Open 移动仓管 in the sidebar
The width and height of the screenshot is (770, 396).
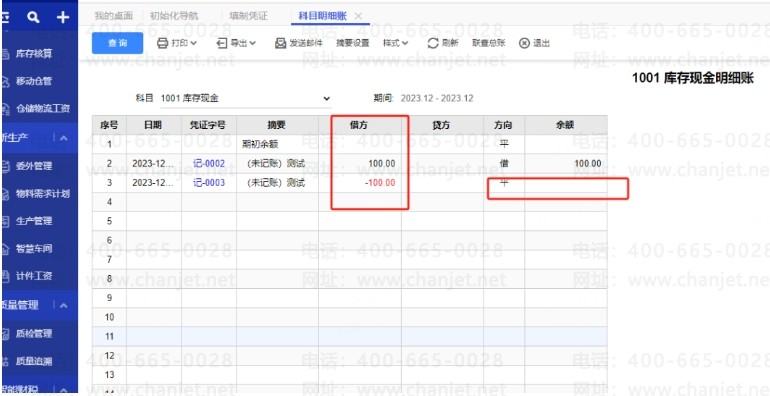pyautogui.click(x=34, y=81)
